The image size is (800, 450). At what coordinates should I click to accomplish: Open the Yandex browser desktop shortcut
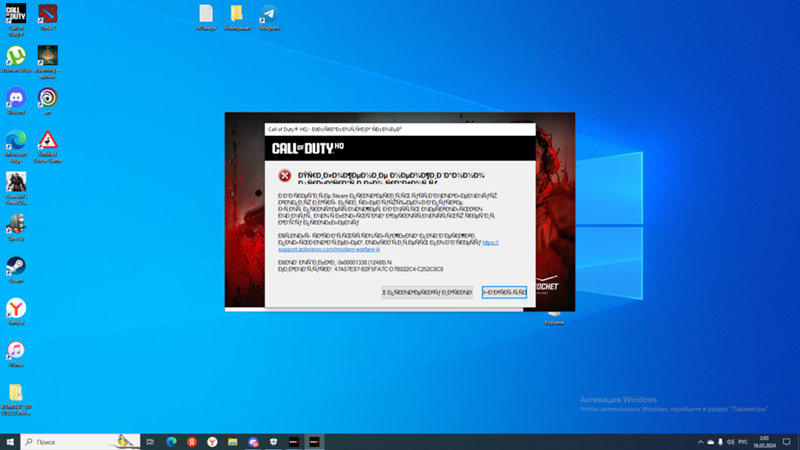click(16, 312)
